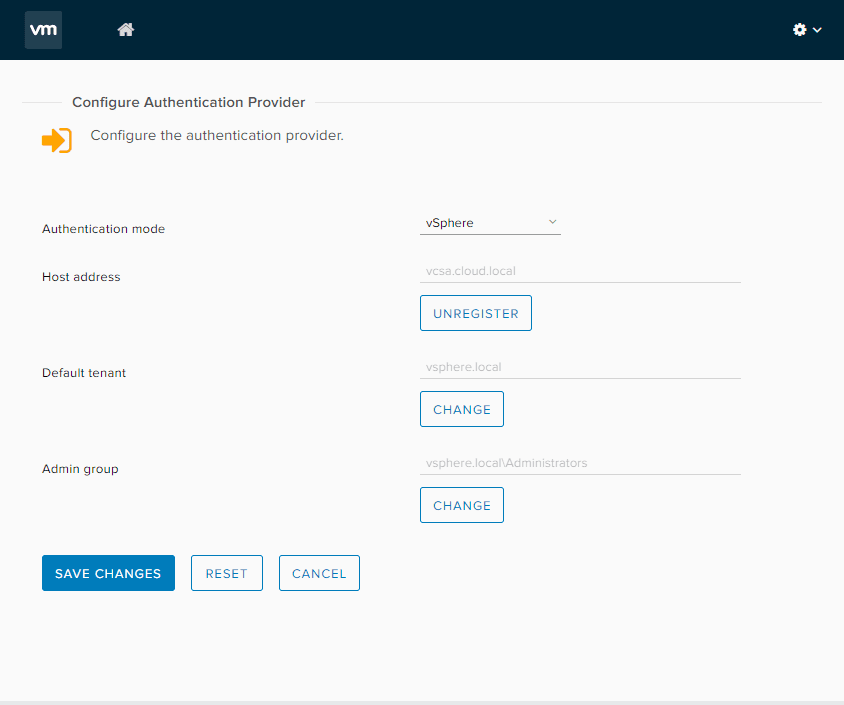
Task: Click the orange arrow configuration icon
Action: 57,140
